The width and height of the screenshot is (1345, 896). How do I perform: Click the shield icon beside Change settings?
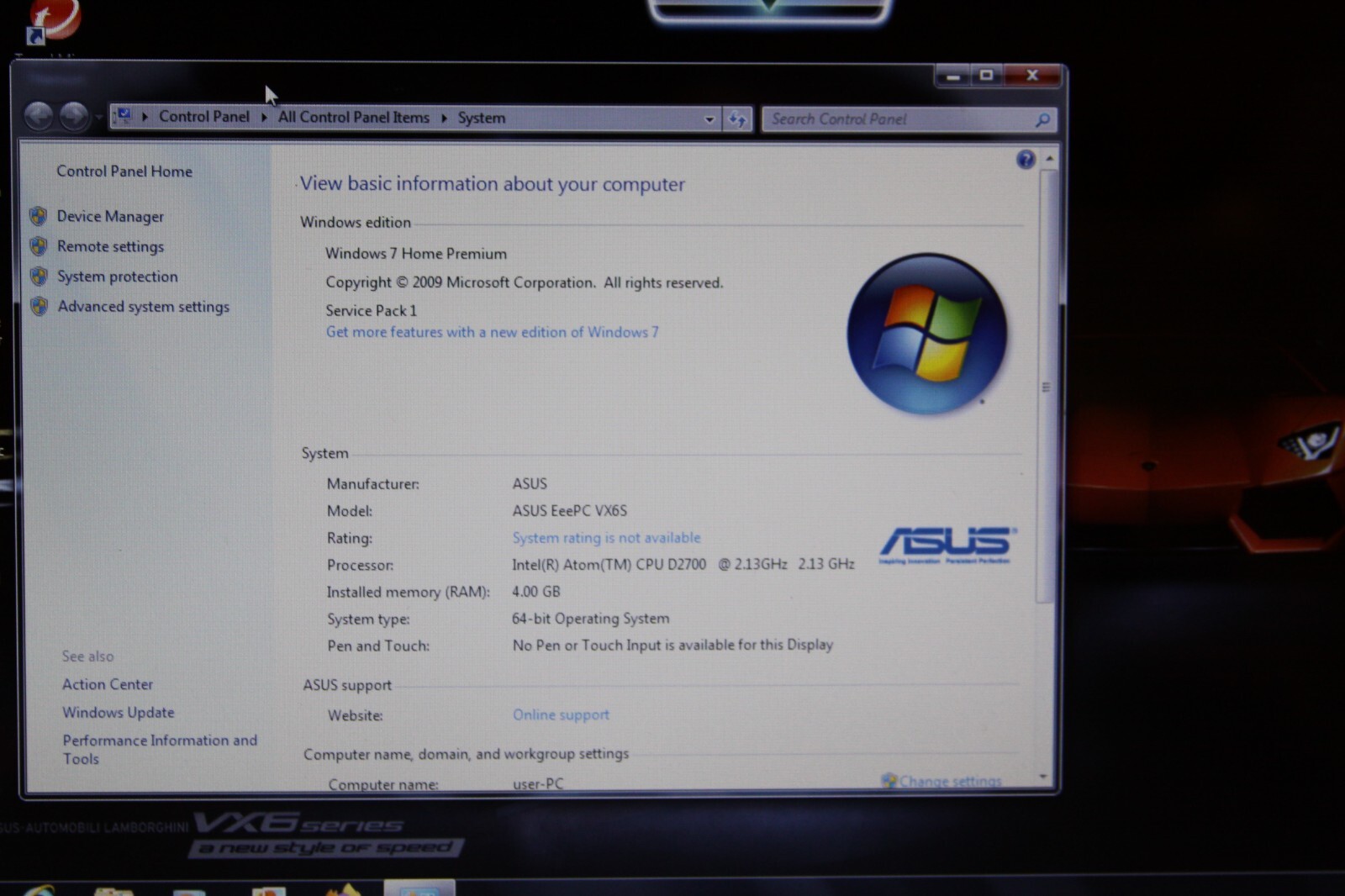coord(889,781)
